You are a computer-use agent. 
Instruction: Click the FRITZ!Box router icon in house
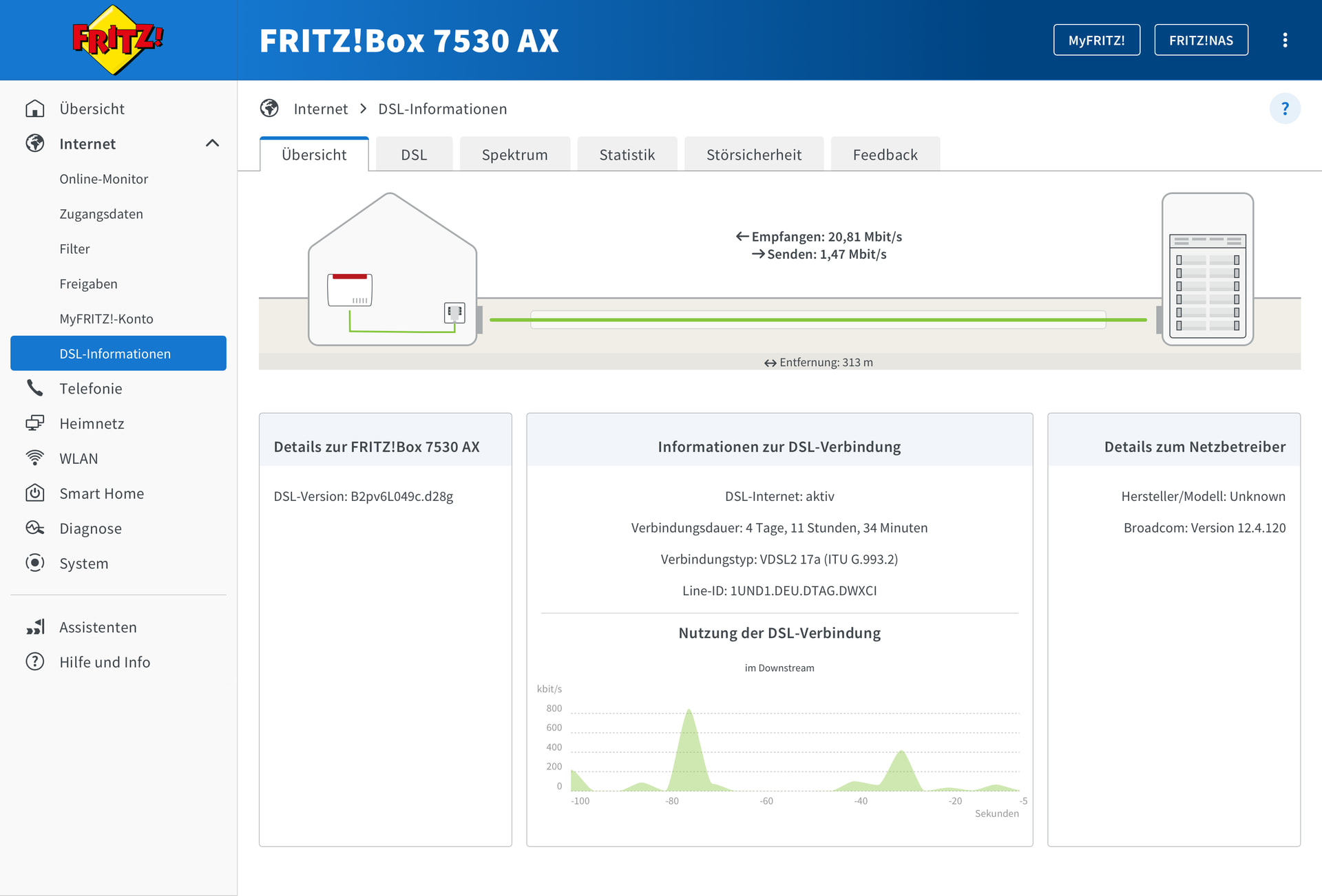tap(350, 290)
